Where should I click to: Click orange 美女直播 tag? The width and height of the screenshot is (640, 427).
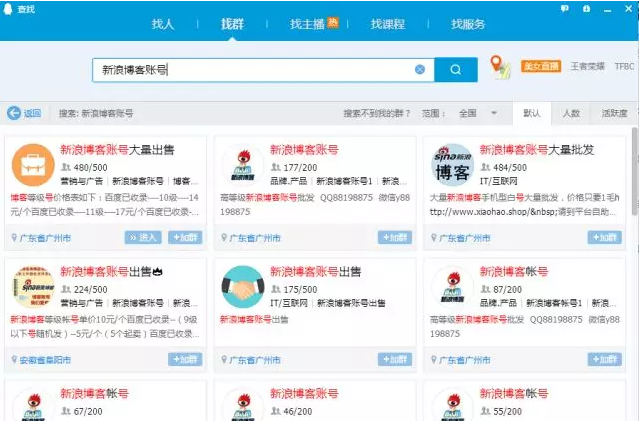coord(541,66)
